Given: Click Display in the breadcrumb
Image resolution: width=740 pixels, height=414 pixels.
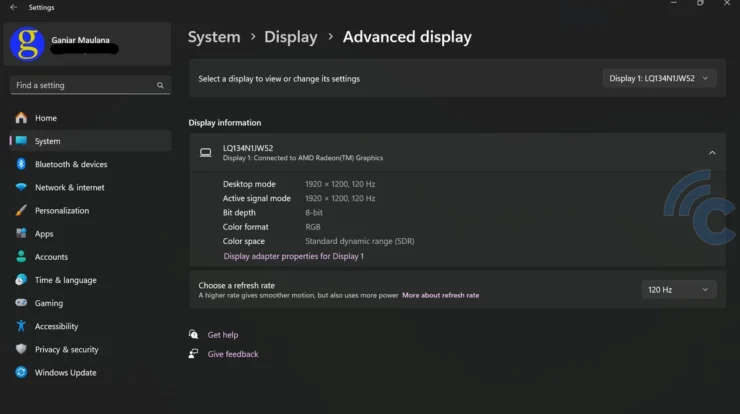Looking at the screenshot, I should click(291, 37).
